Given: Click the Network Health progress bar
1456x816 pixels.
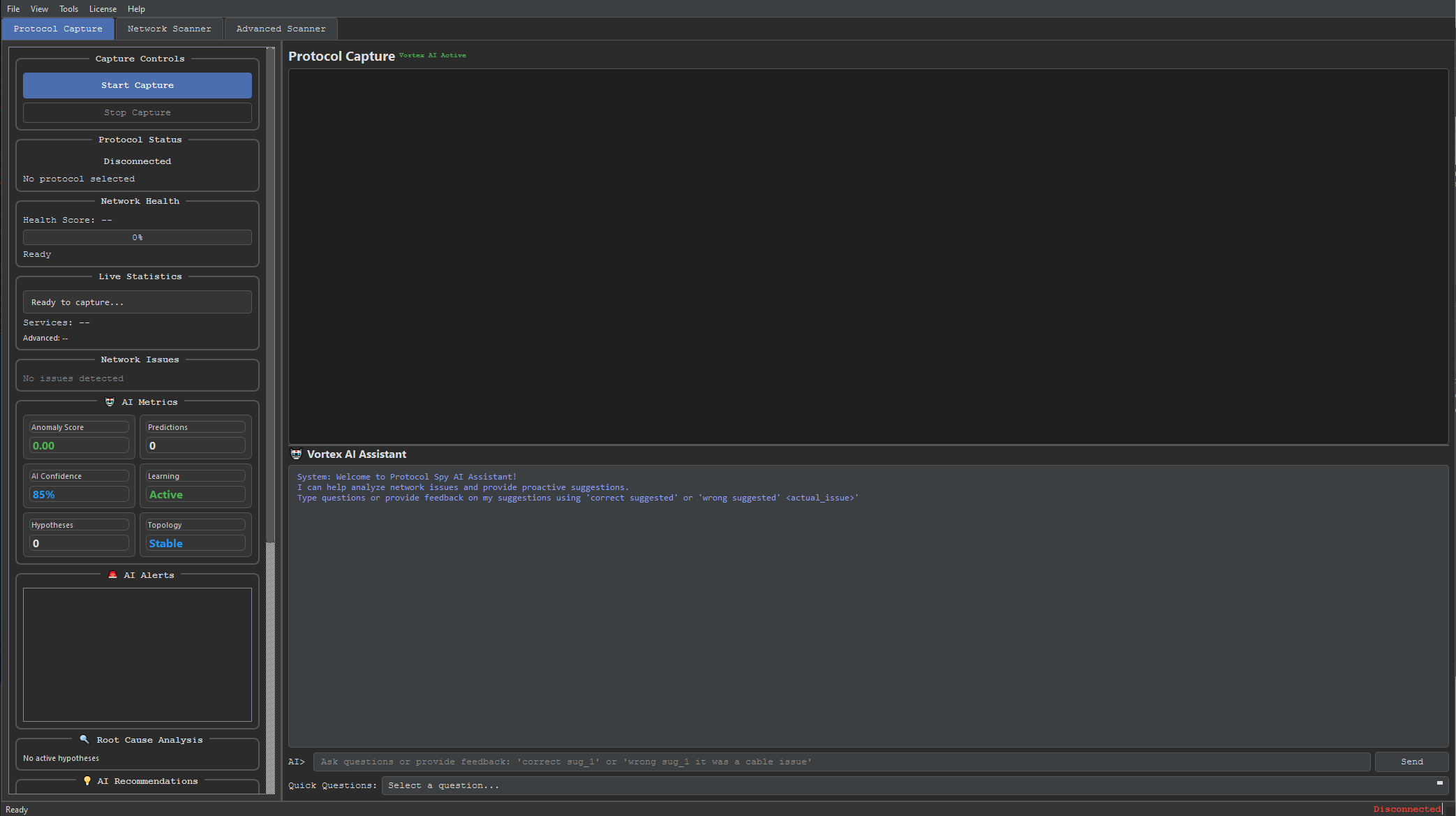Looking at the screenshot, I should pyautogui.click(x=138, y=237).
